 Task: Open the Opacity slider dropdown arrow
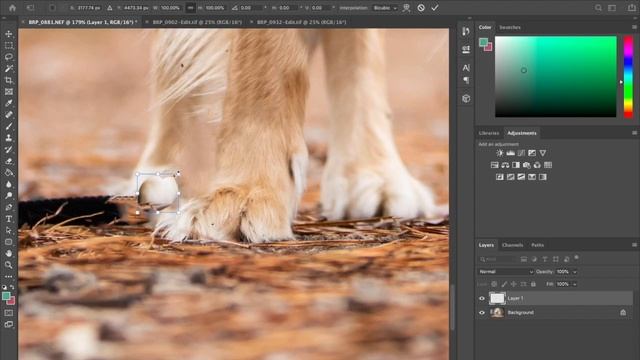tap(575, 272)
